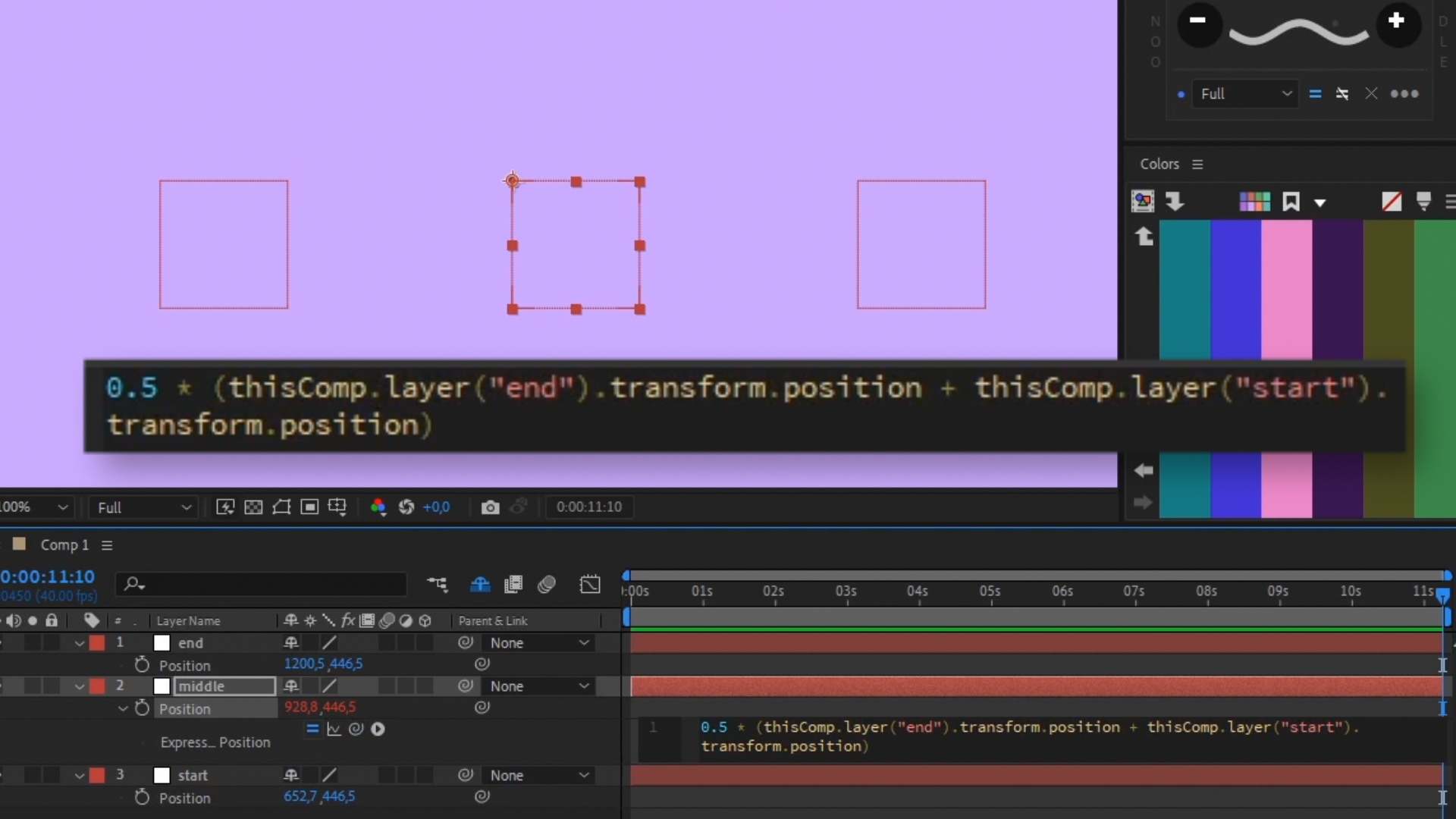Toggle the transparency grid in viewer
This screenshot has height=819, width=1456.
tap(253, 507)
